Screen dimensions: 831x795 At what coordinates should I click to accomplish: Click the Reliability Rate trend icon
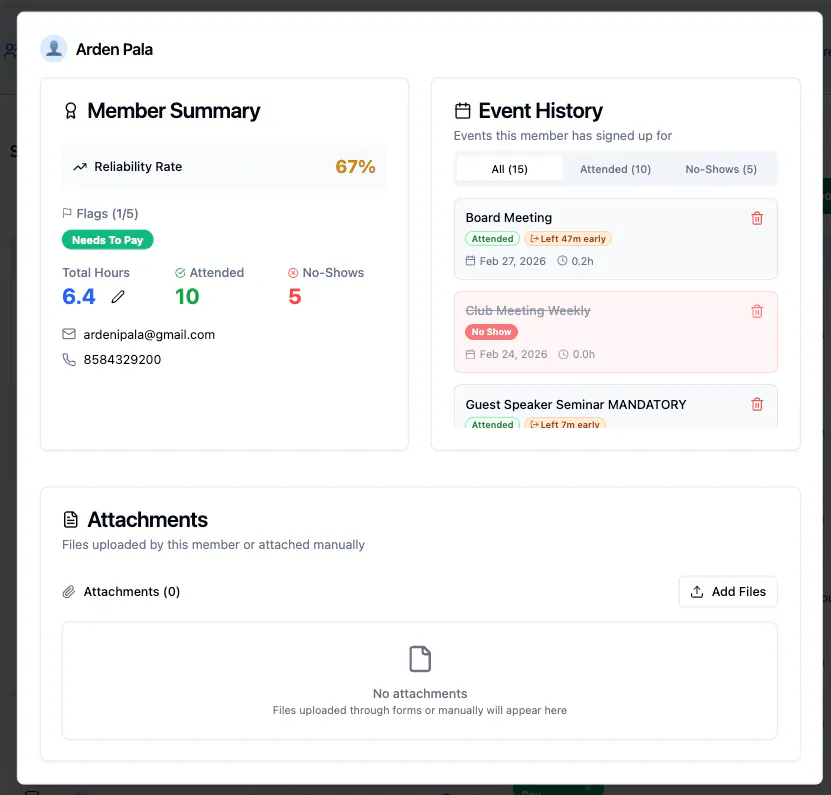[80, 167]
